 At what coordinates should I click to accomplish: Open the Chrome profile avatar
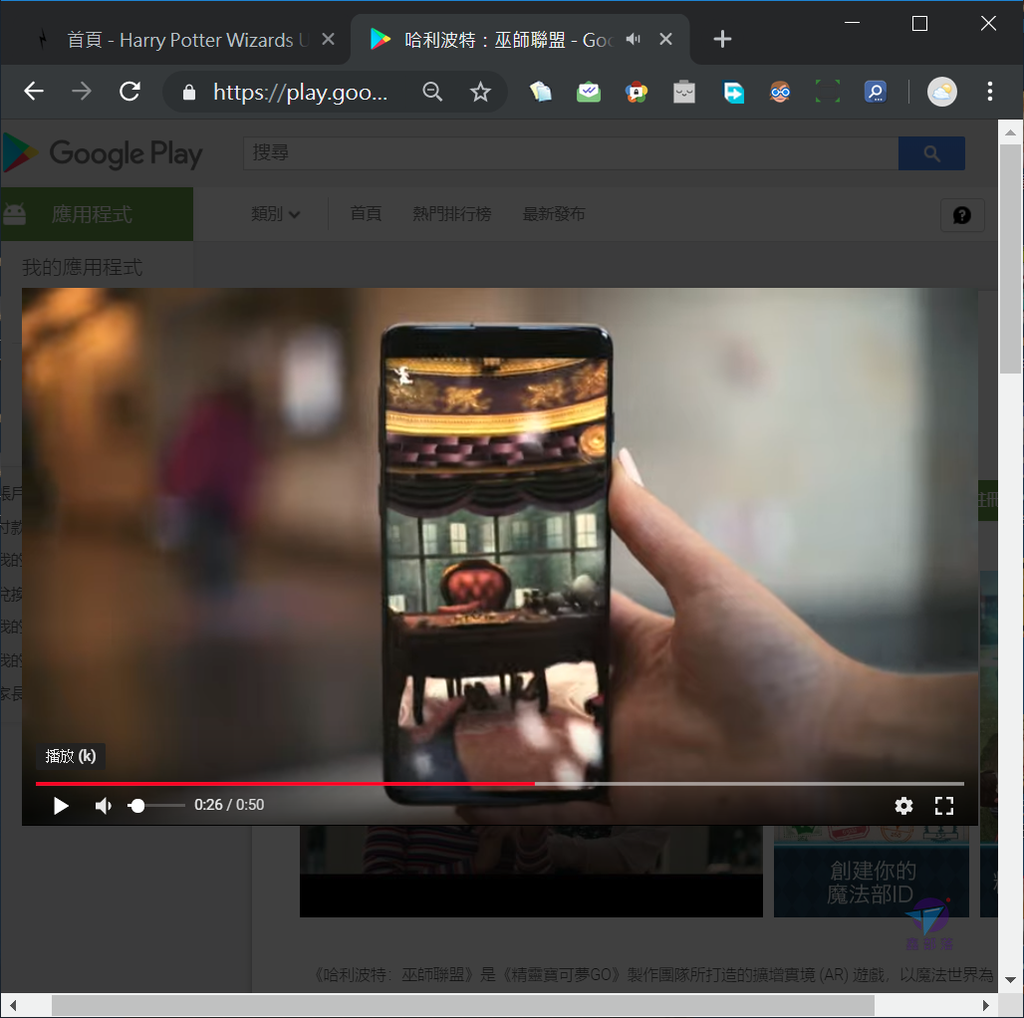coord(942,91)
